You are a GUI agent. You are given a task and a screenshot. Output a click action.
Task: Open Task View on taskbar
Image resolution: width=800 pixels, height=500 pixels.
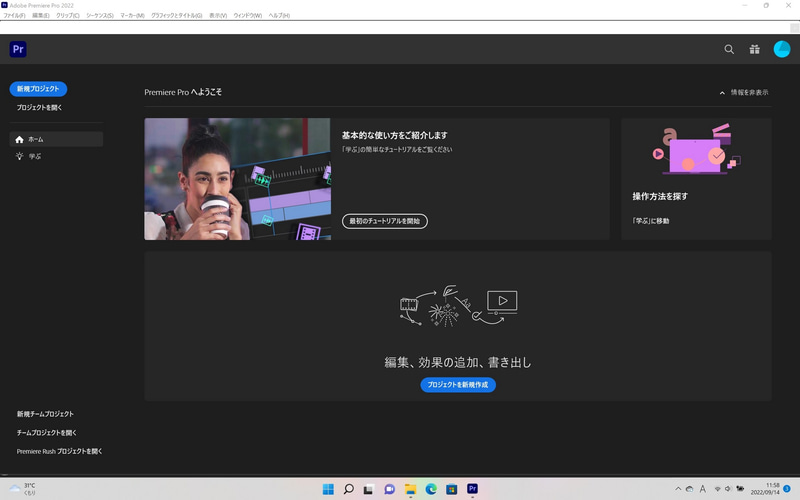[369, 489]
